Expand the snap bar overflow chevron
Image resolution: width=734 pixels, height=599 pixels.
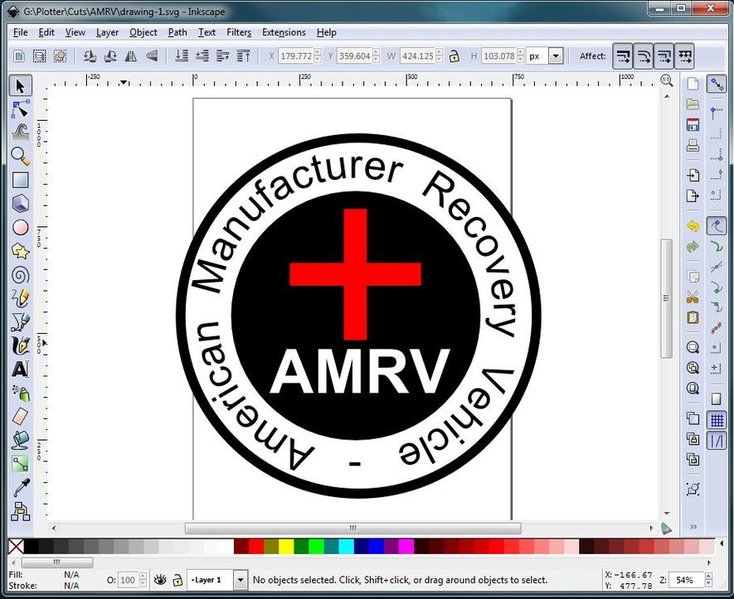pyautogui.click(x=693, y=527)
